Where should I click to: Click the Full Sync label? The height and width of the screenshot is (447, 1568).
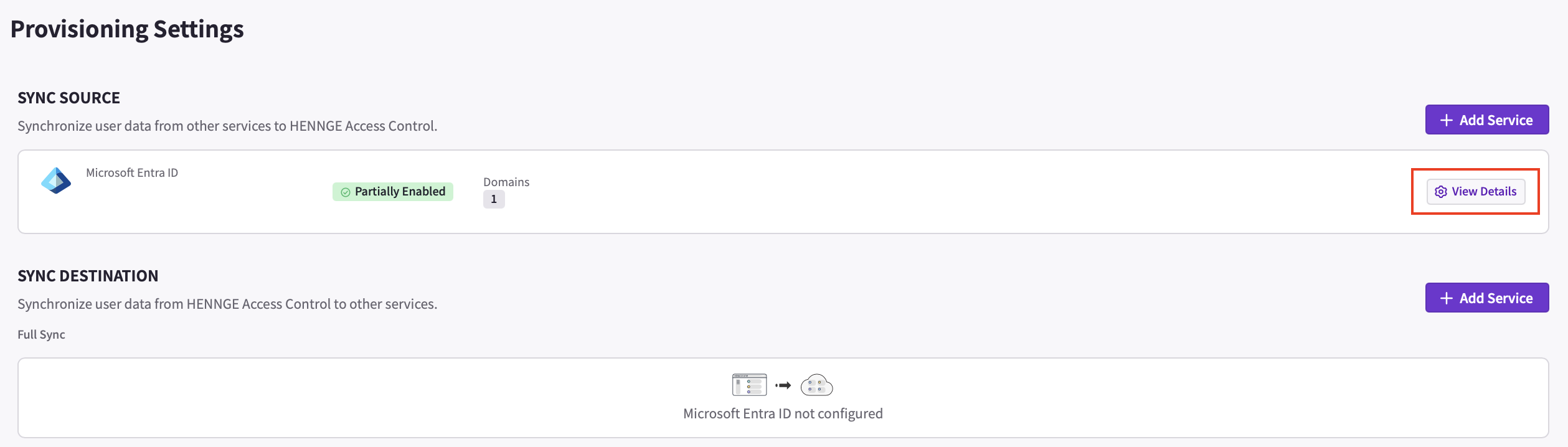[x=41, y=334]
